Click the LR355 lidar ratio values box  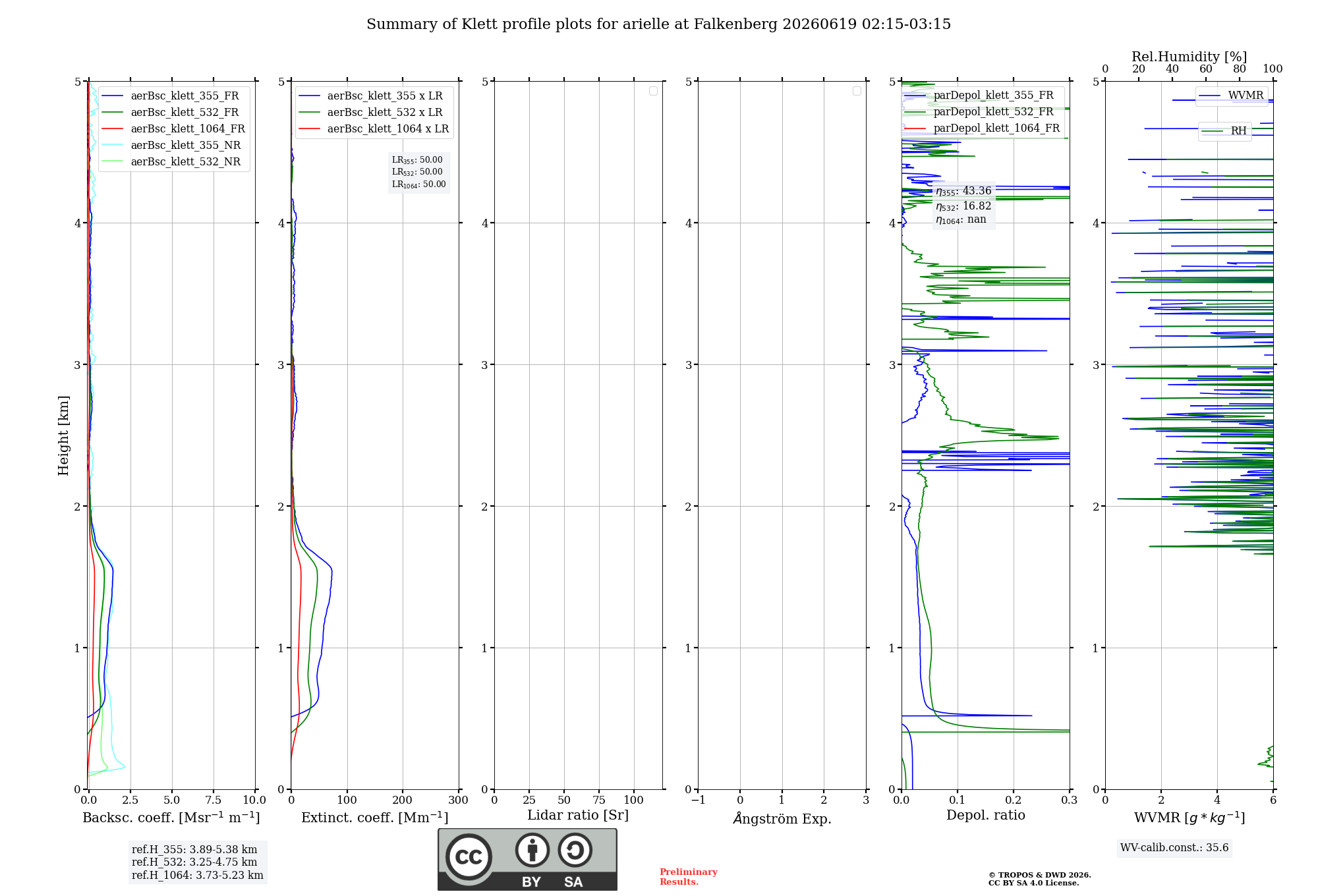419,172
